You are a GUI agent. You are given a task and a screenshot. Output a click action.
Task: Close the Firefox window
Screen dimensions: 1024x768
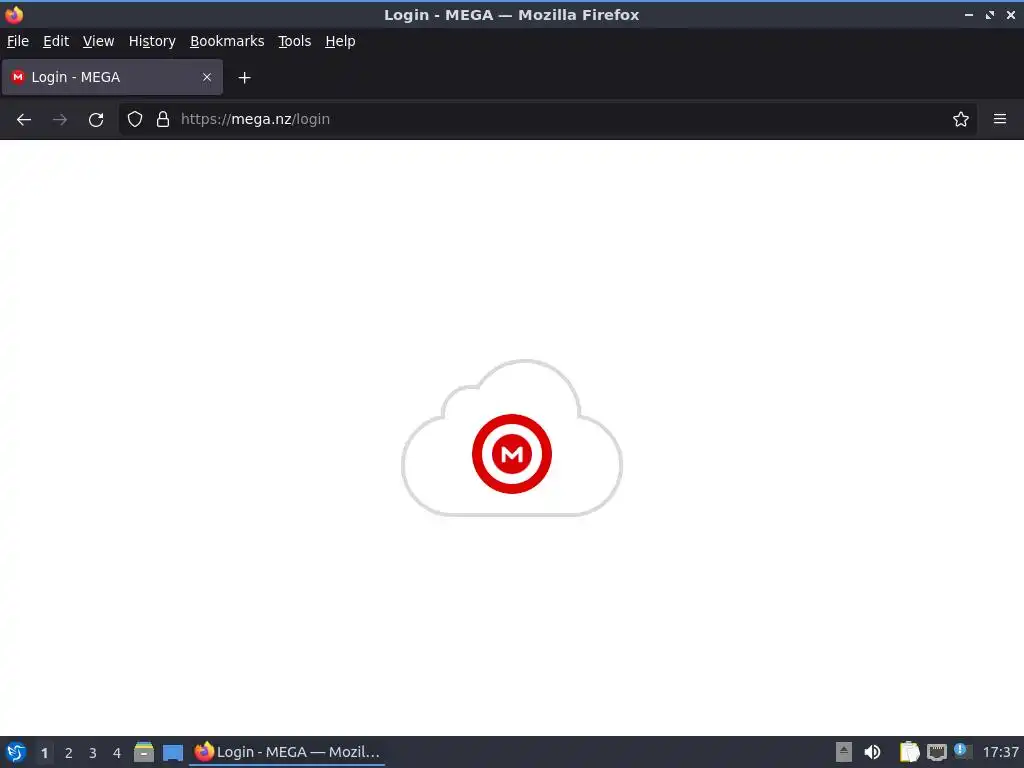point(1011,14)
